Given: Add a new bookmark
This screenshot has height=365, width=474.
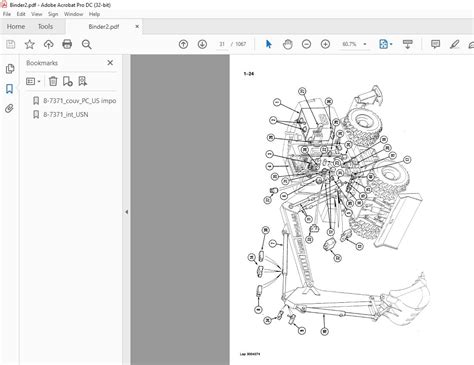Looking at the screenshot, I should pos(68,81).
